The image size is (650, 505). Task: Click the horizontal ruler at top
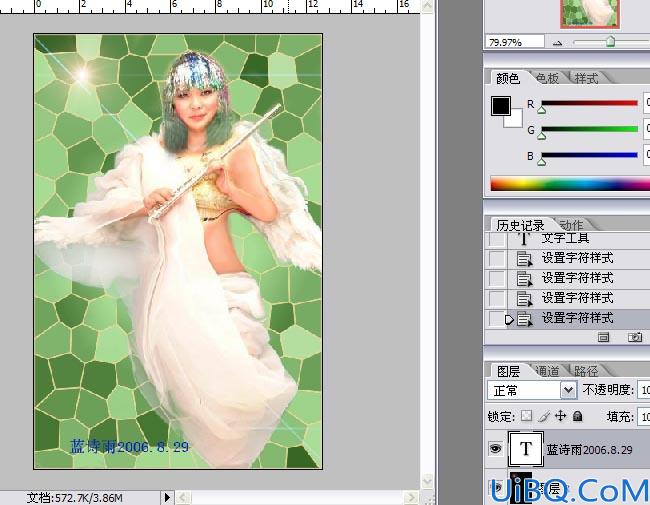click(x=210, y=6)
